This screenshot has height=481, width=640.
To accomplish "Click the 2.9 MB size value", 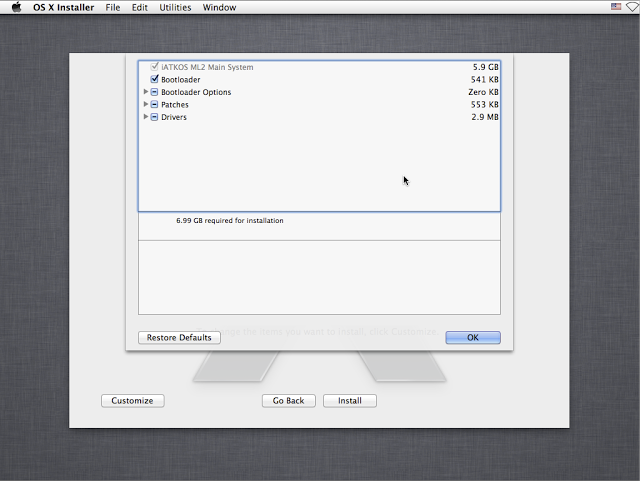I will [x=485, y=117].
